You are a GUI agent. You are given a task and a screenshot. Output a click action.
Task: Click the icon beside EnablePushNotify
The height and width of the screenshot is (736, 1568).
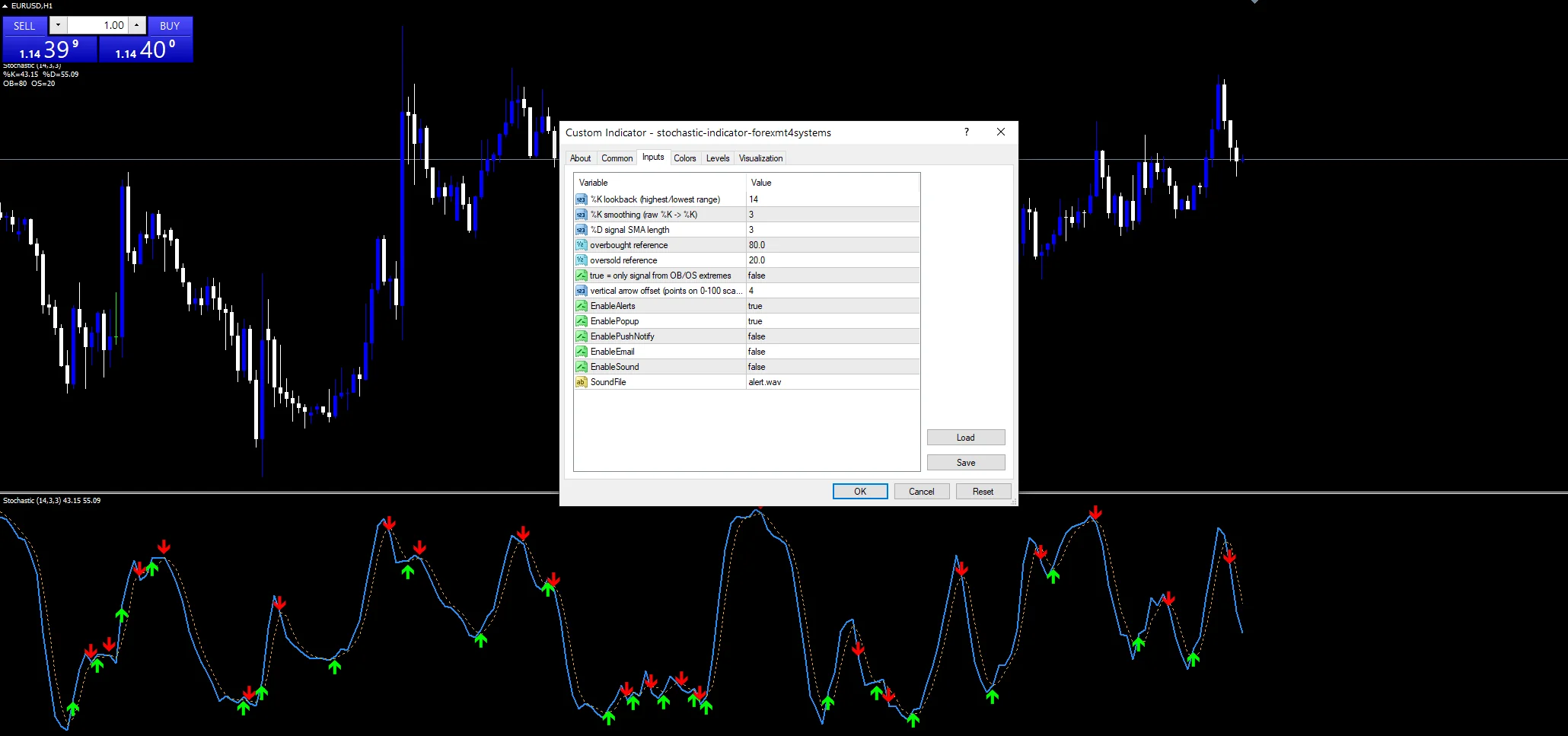coord(581,336)
